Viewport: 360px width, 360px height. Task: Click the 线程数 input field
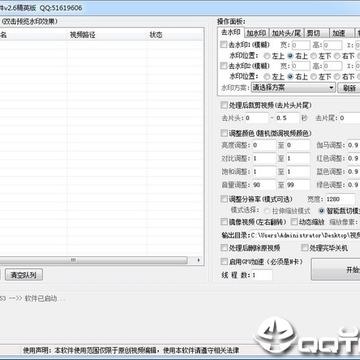(262, 275)
